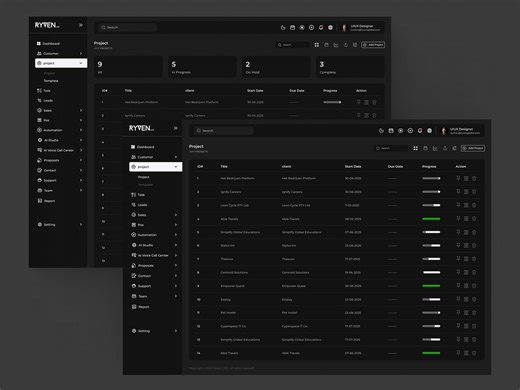Click progress bar in row 8, front window
Viewport: 520px width, 390px height.
point(431,272)
